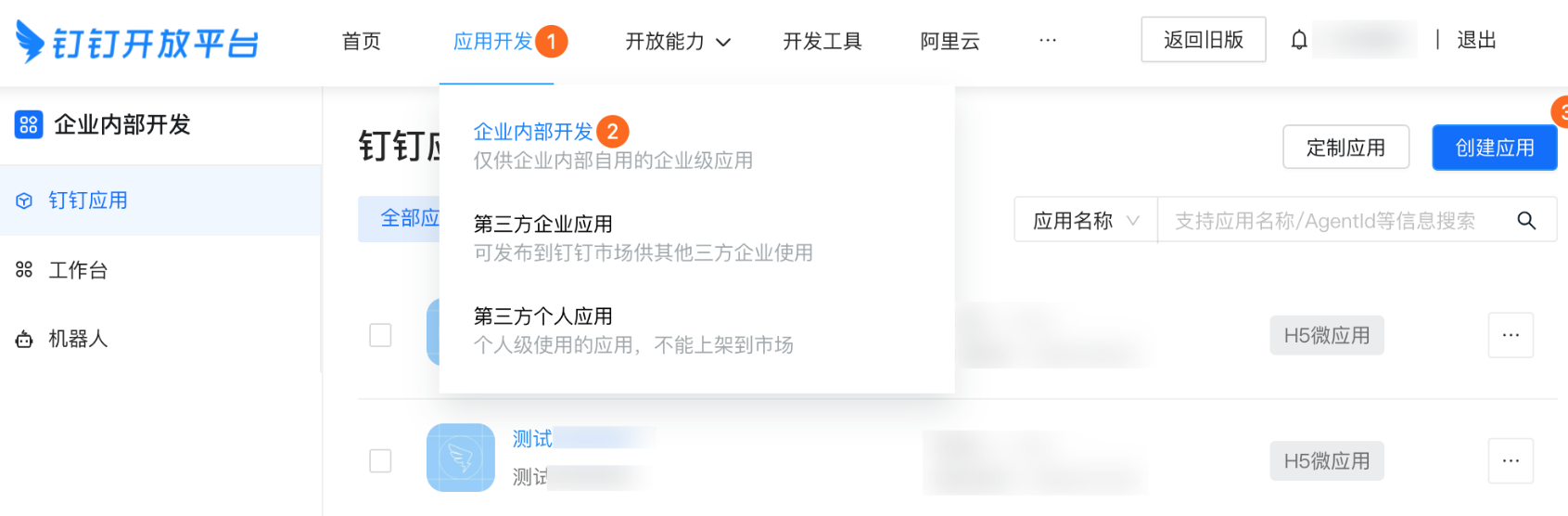
Task: Click the DingTalk Open Platform logo
Action: click(137, 42)
